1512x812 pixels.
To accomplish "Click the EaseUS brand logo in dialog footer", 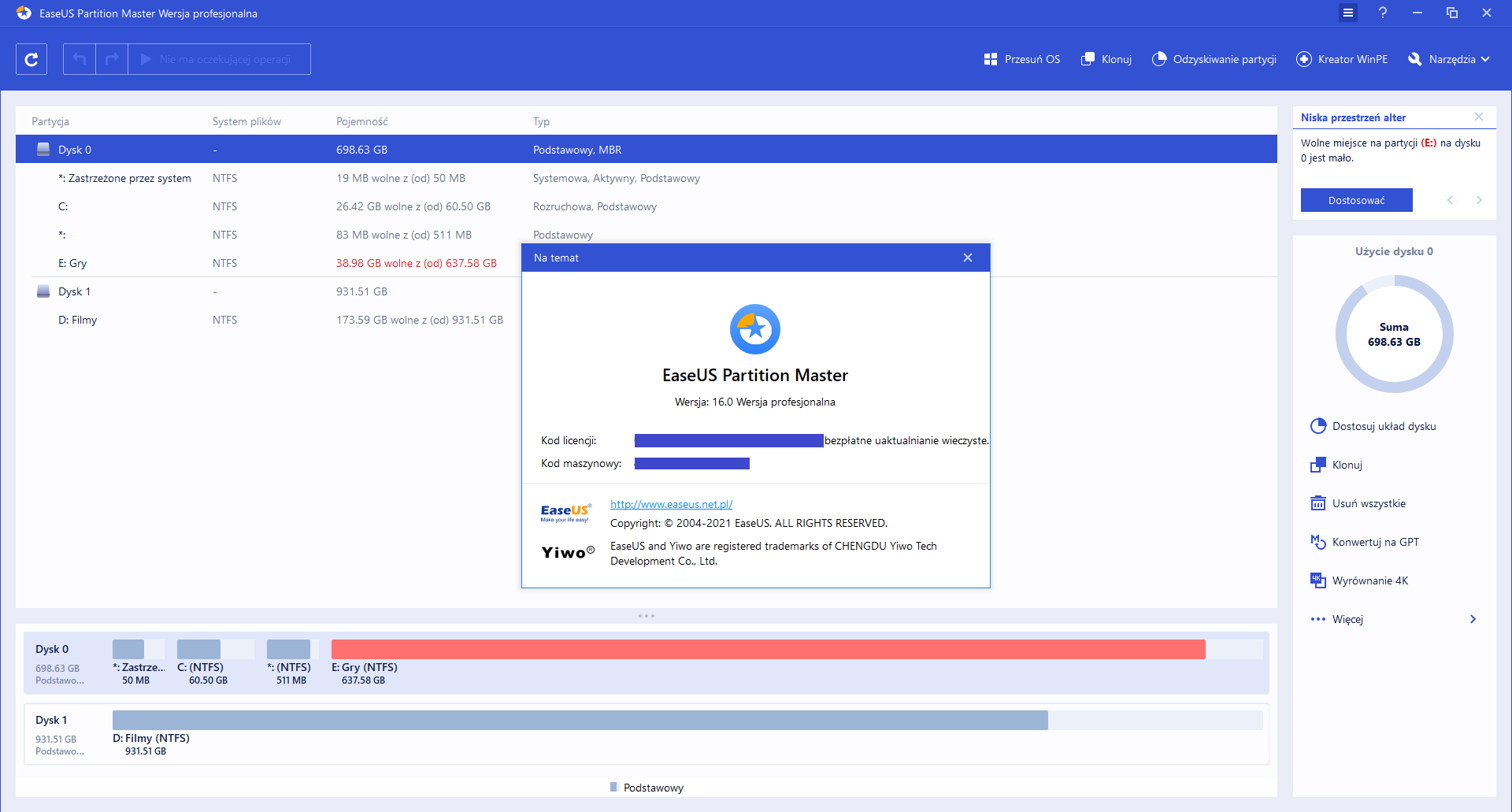I will click(x=565, y=513).
